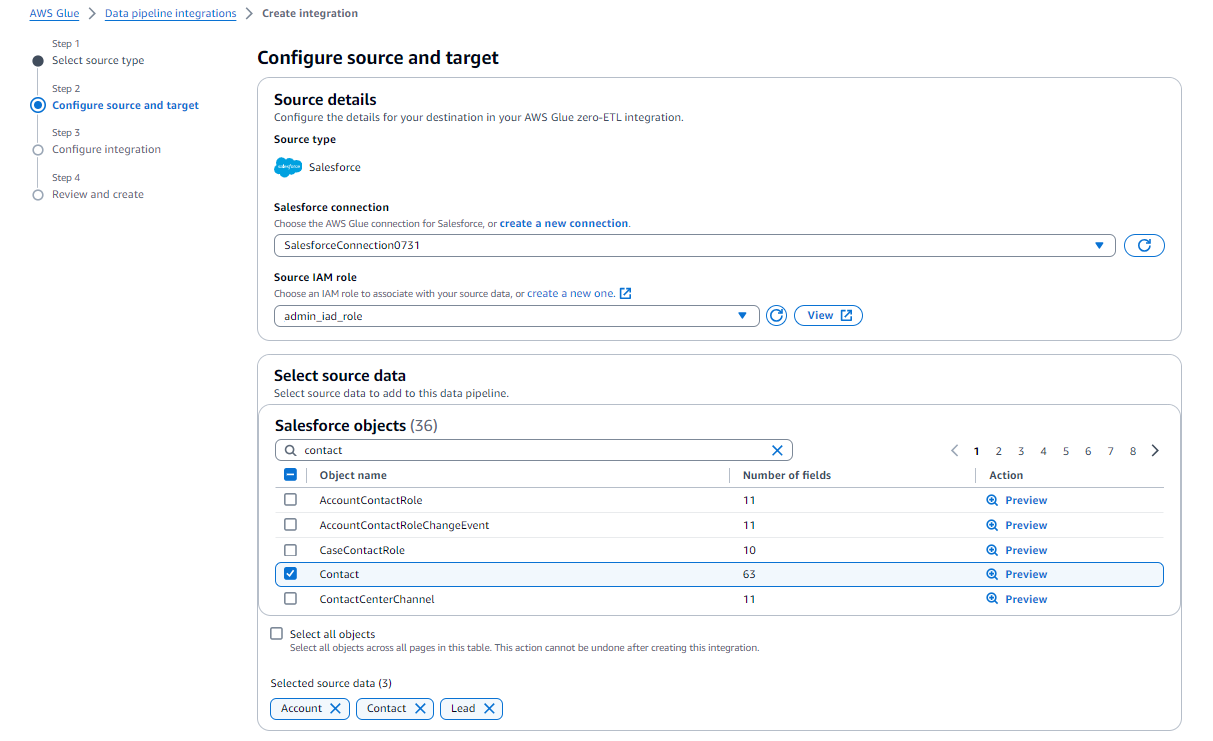Go to next page of Salesforce objects

pos(1155,450)
